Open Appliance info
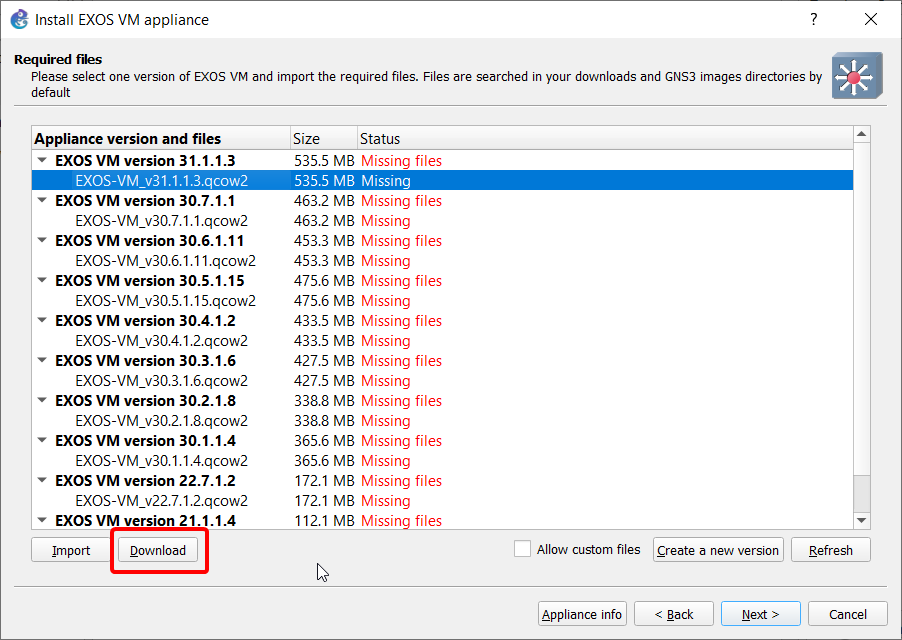 pos(582,614)
